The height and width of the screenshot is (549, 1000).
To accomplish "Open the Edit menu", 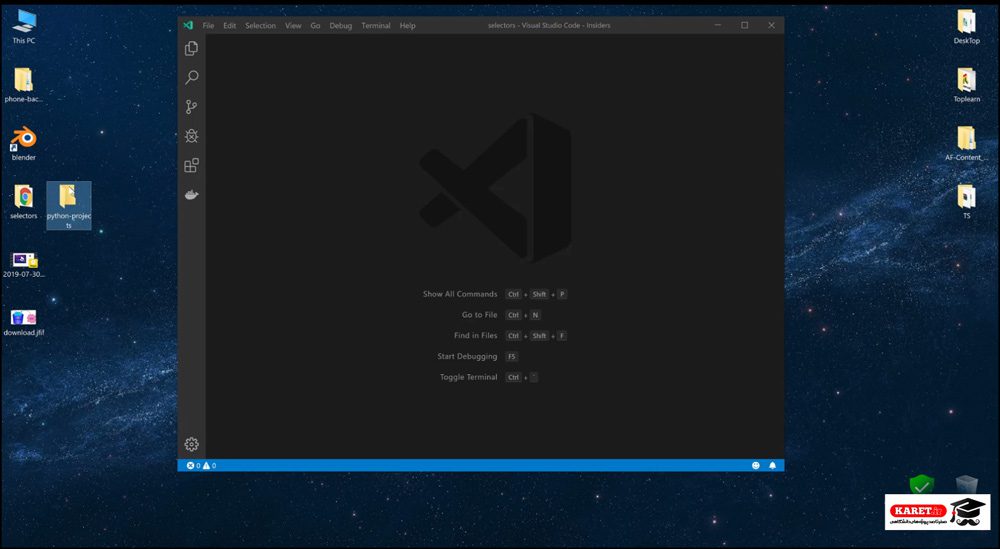I will coord(230,26).
